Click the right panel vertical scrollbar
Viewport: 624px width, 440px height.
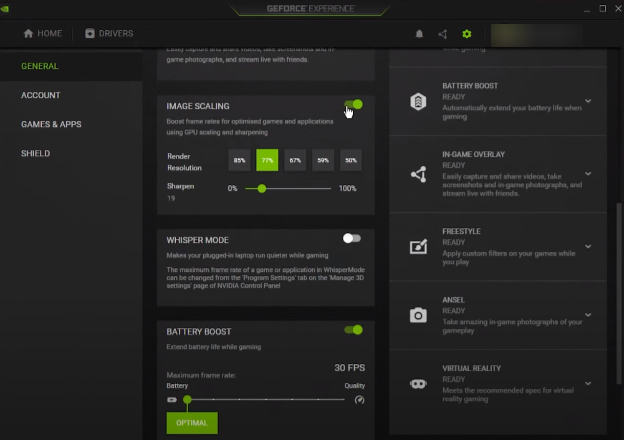tap(618, 294)
